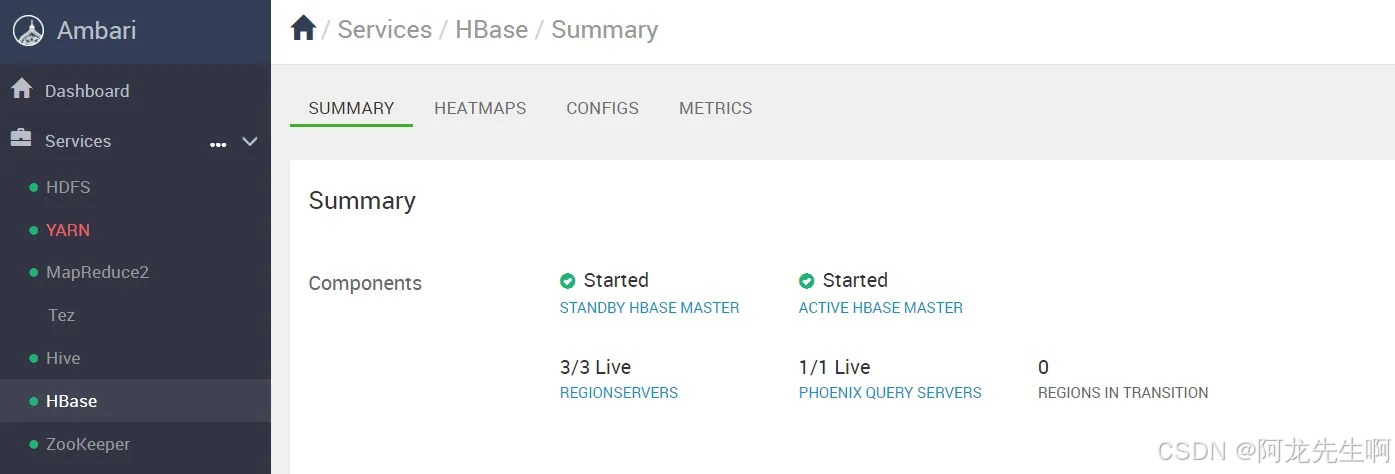Select YARN service in sidebar

[x=68, y=230]
